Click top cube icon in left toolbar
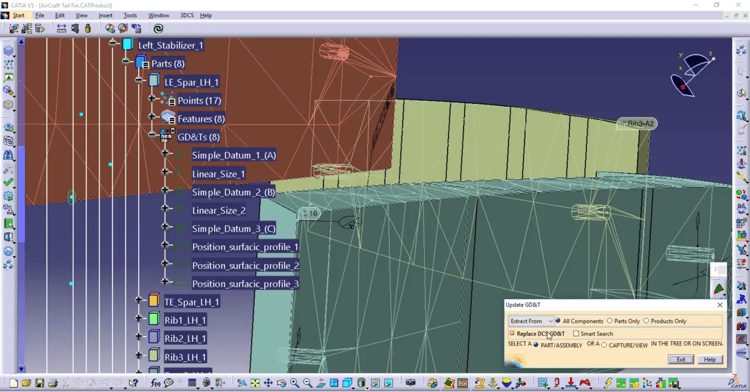This screenshot has width=750, height=392. 8,50
